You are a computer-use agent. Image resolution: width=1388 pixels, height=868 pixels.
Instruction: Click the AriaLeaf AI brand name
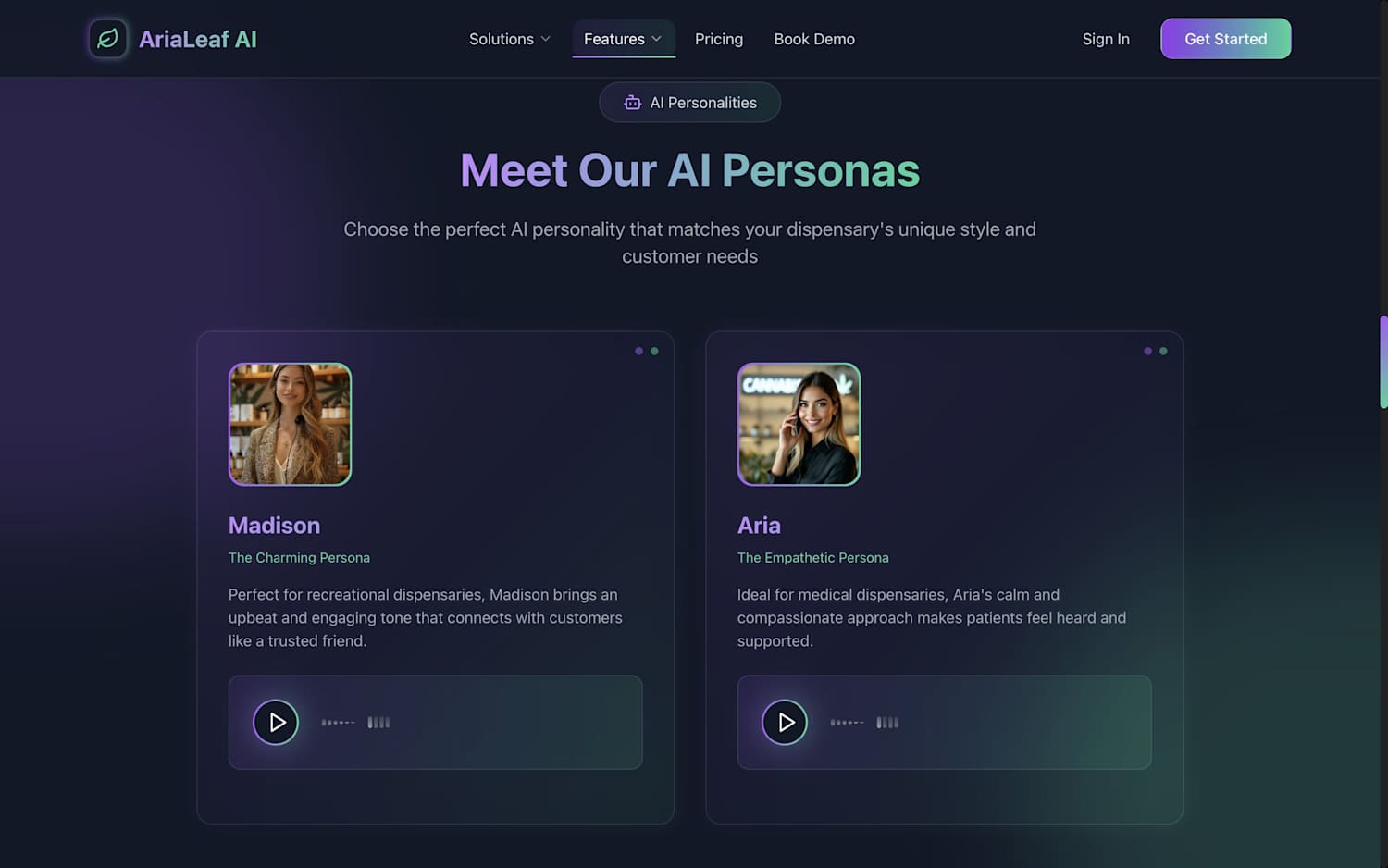pos(198,39)
